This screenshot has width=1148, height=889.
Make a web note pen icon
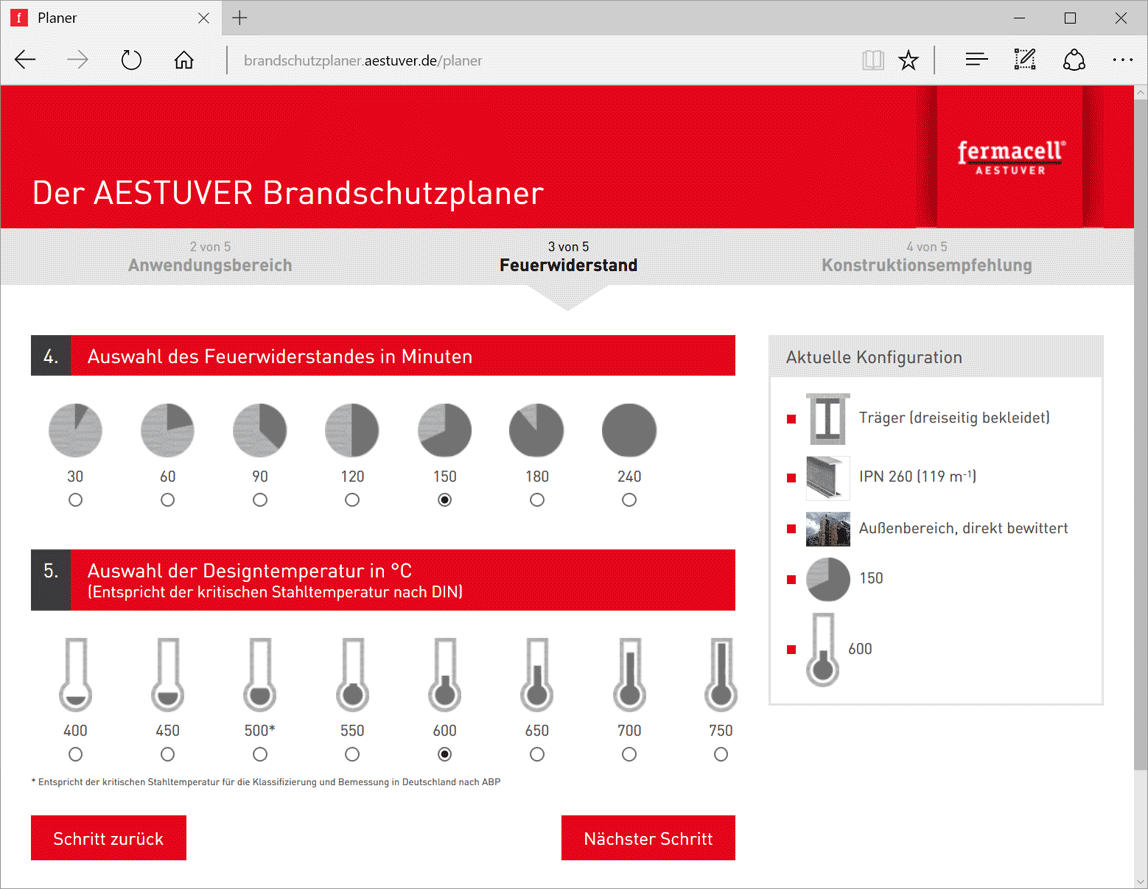click(x=1024, y=60)
